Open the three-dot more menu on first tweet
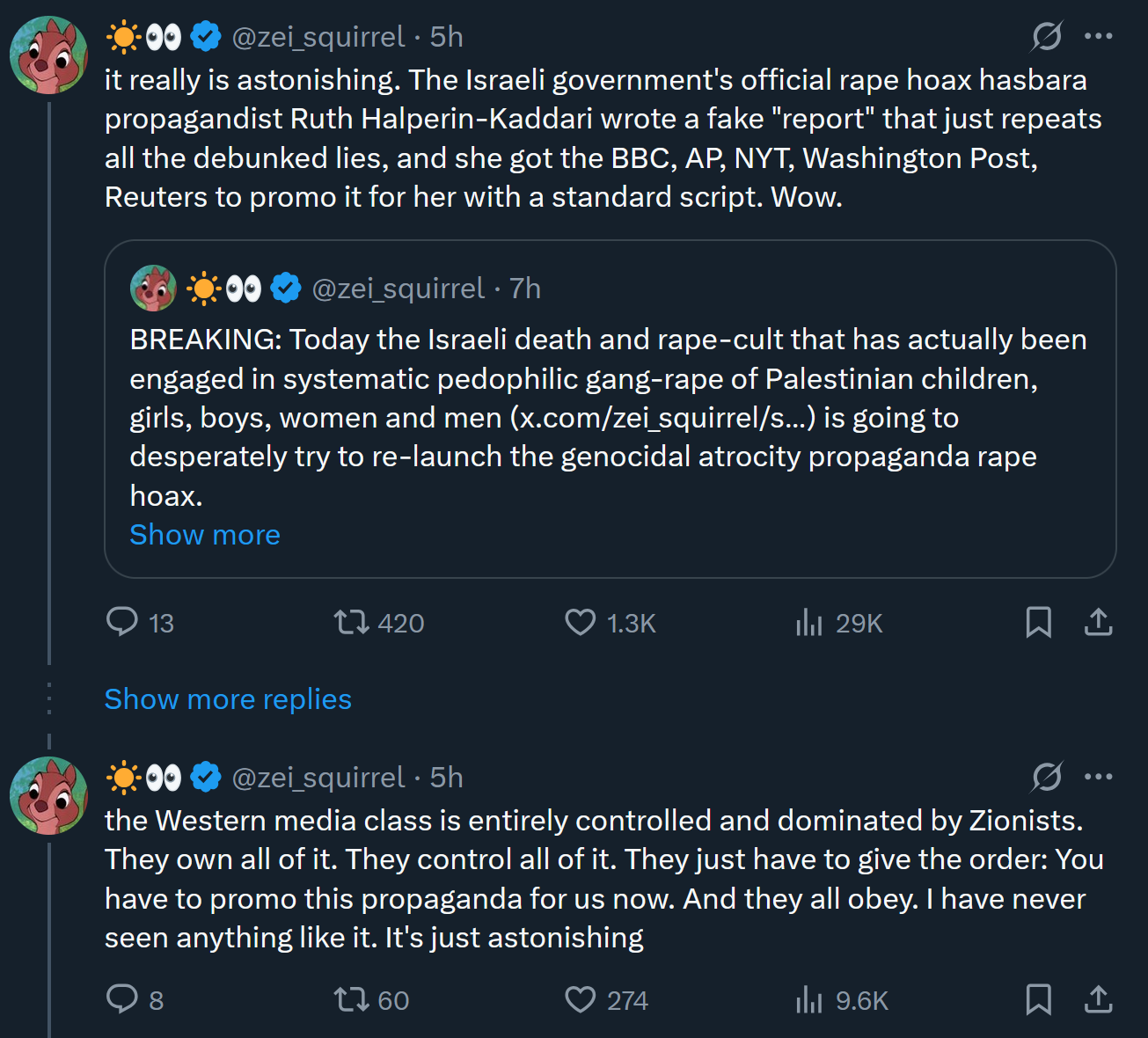The image size is (1148, 1038). (x=1099, y=36)
